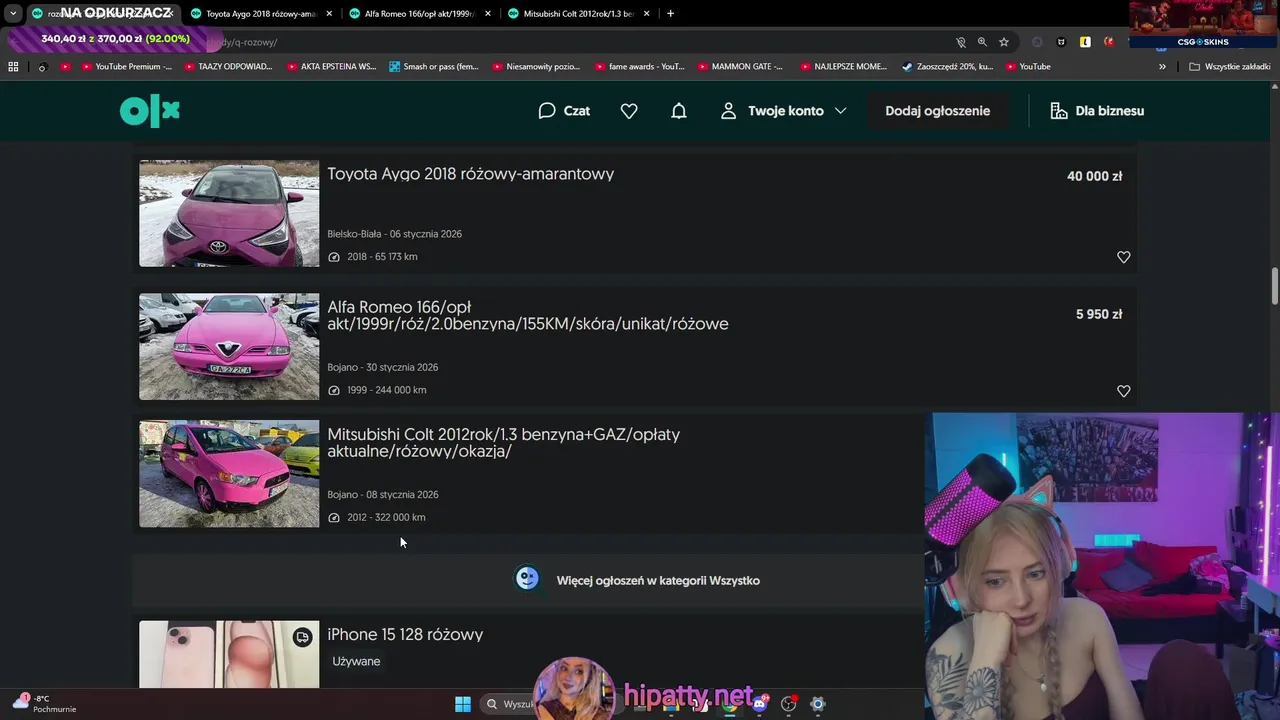Viewport: 1280px width, 720px height.
Task: Close the Toyota Aygo 2018 tab
Action: pos(329,14)
